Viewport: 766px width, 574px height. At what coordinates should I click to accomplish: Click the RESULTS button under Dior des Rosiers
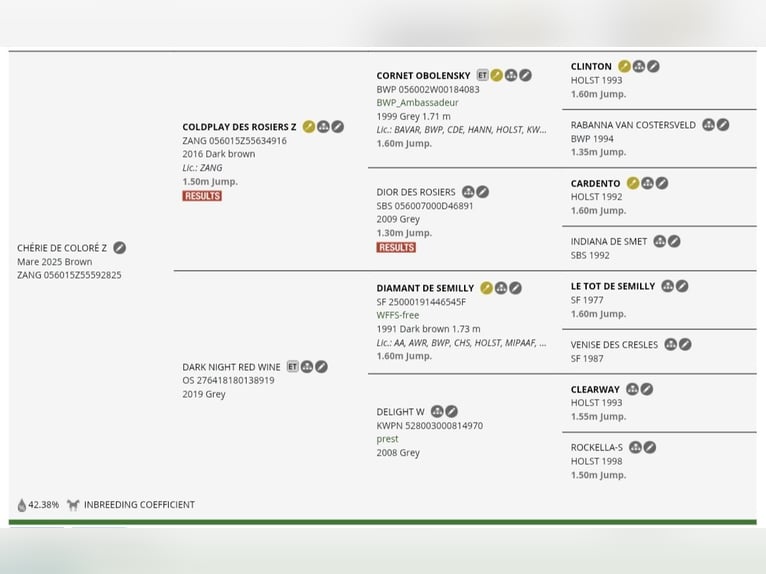(x=396, y=247)
